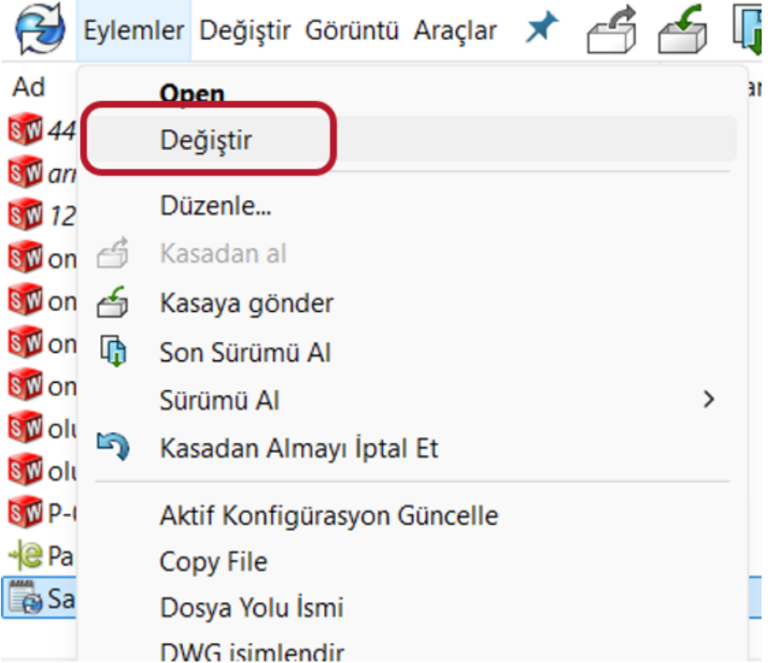Click the Son Sürümü Al icon
Viewport: 768px width, 663px height.
click(x=112, y=351)
